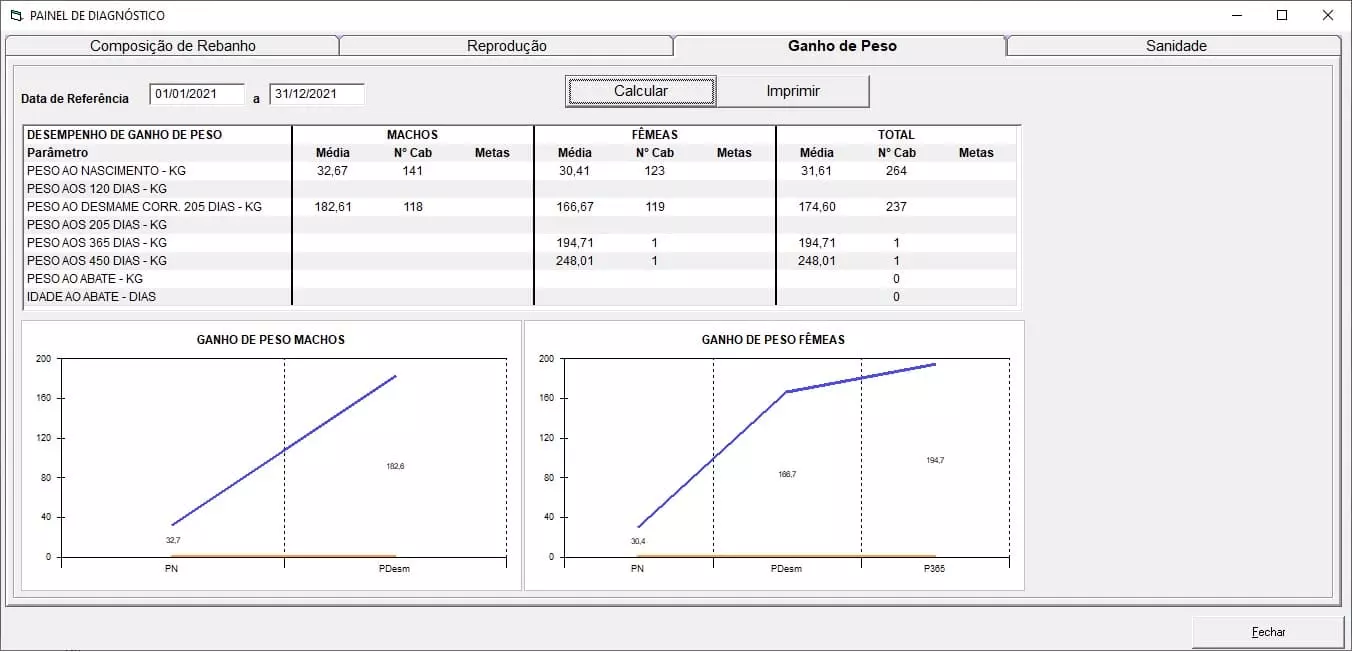Click the PDesm axis label in males chart
The height and width of the screenshot is (652, 1352).
pyautogui.click(x=395, y=569)
